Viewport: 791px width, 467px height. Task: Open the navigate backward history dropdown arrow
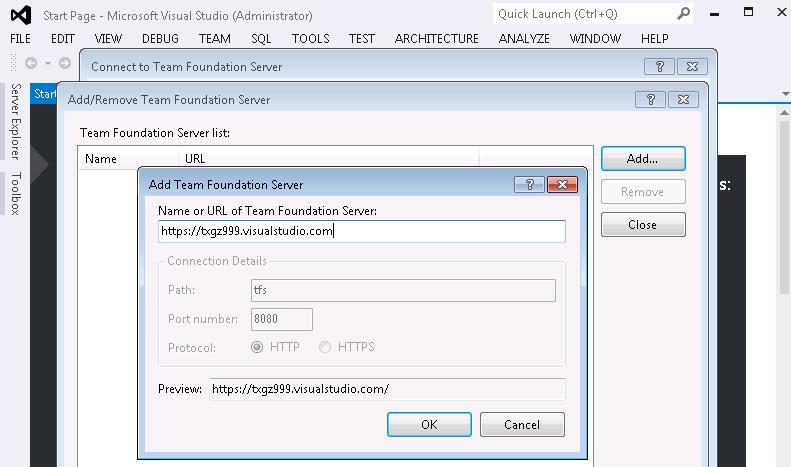48,64
